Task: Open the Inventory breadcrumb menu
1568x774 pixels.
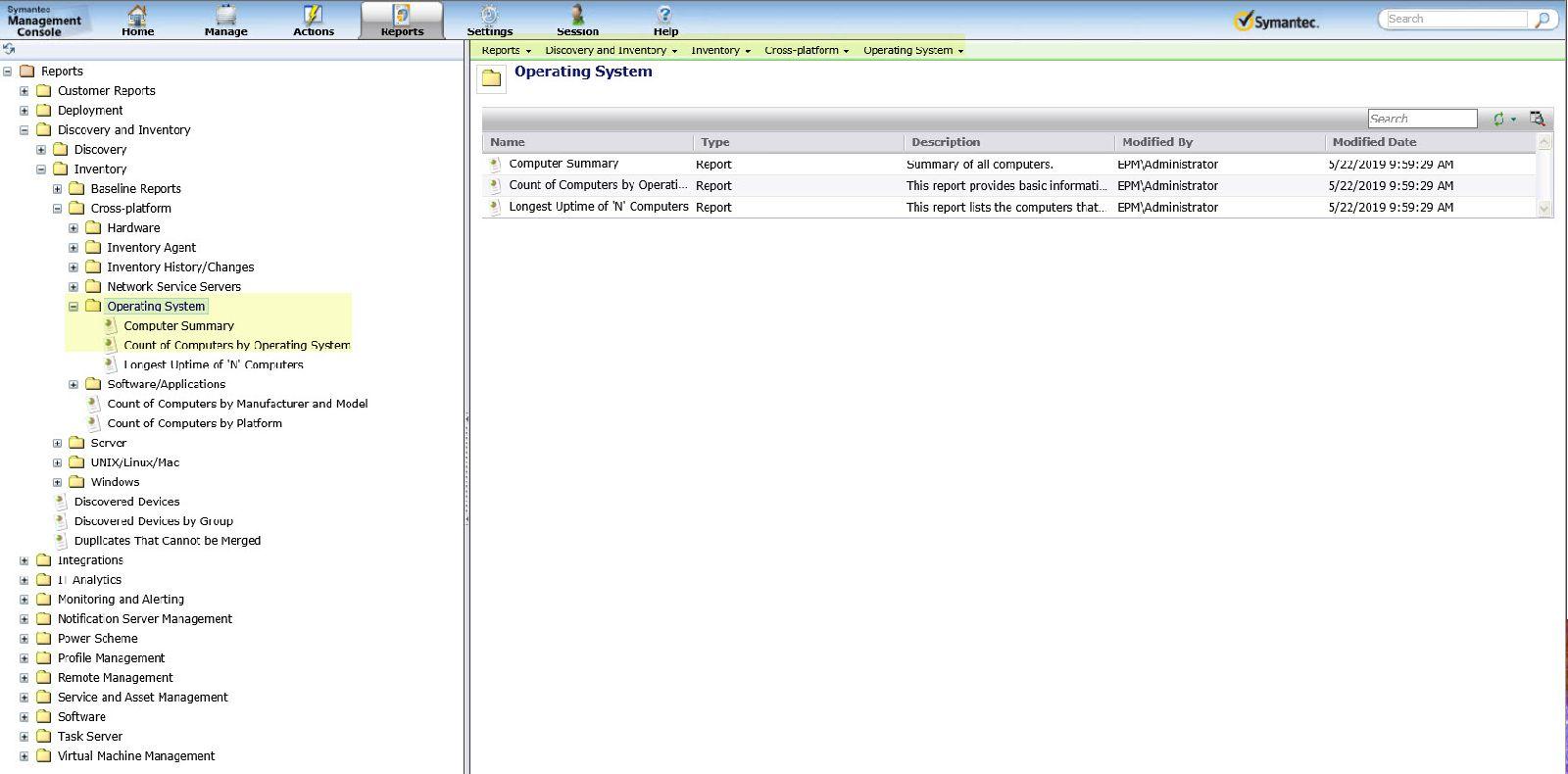Action: pyautogui.click(x=748, y=51)
